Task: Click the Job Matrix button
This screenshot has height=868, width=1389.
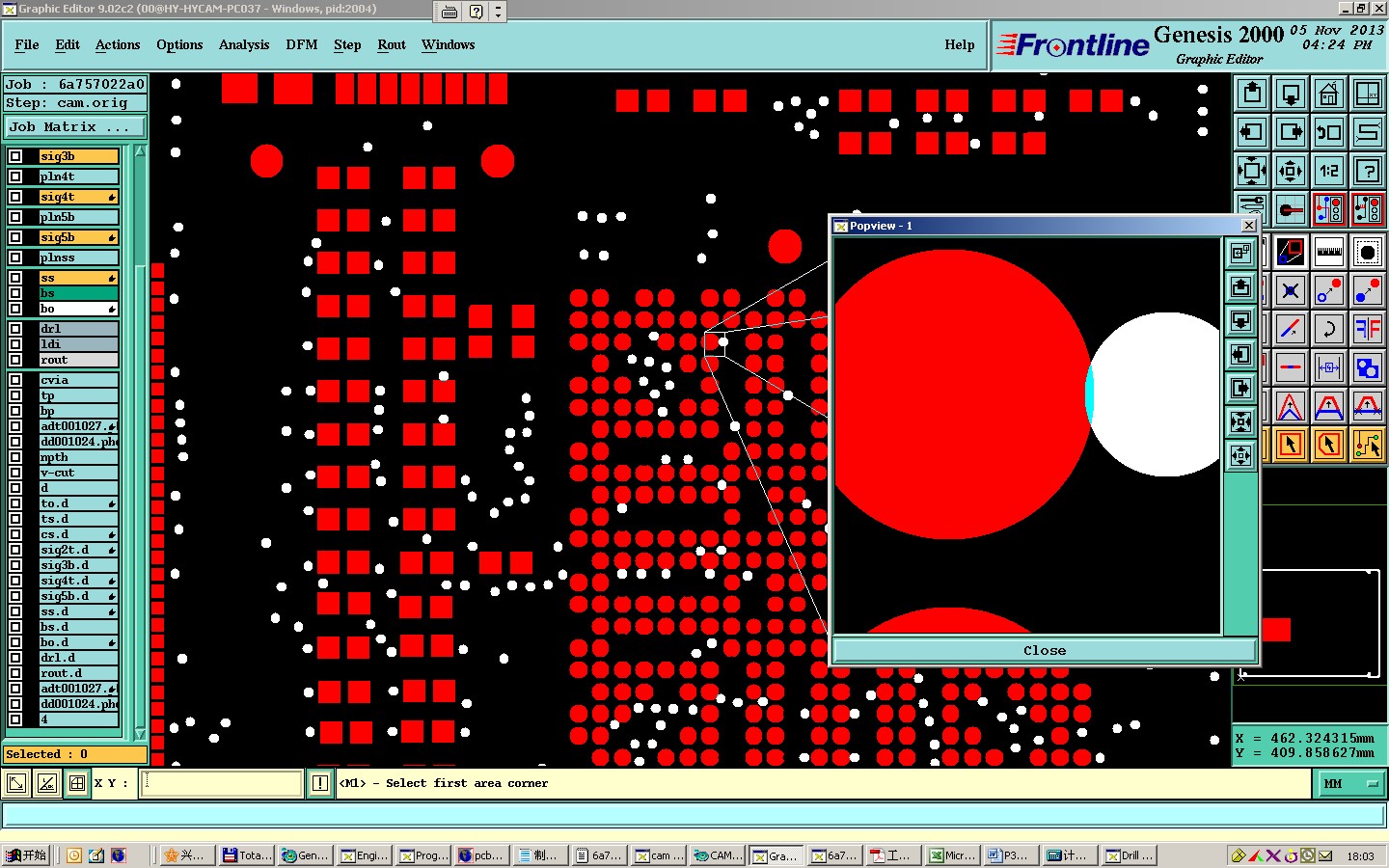Action: point(75,126)
